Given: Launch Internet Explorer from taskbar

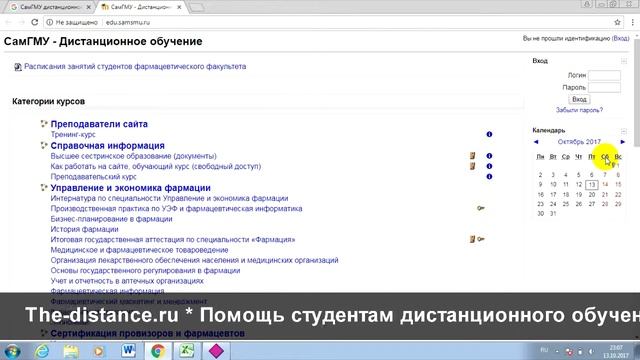Looking at the screenshot, I should (x=42, y=351).
